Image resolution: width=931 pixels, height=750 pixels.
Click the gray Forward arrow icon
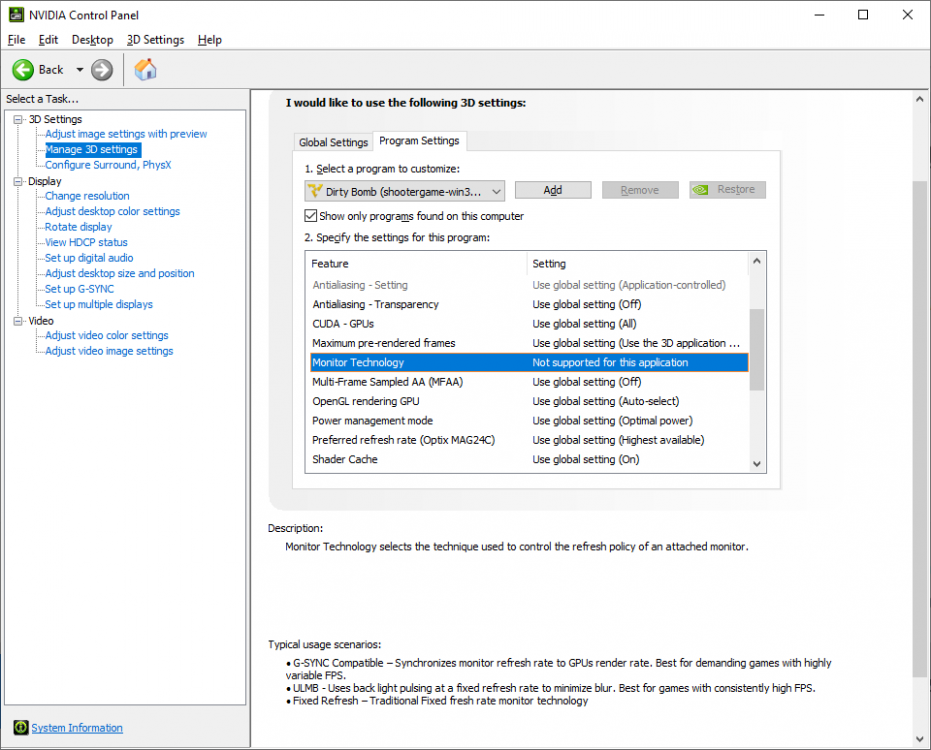(102, 70)
